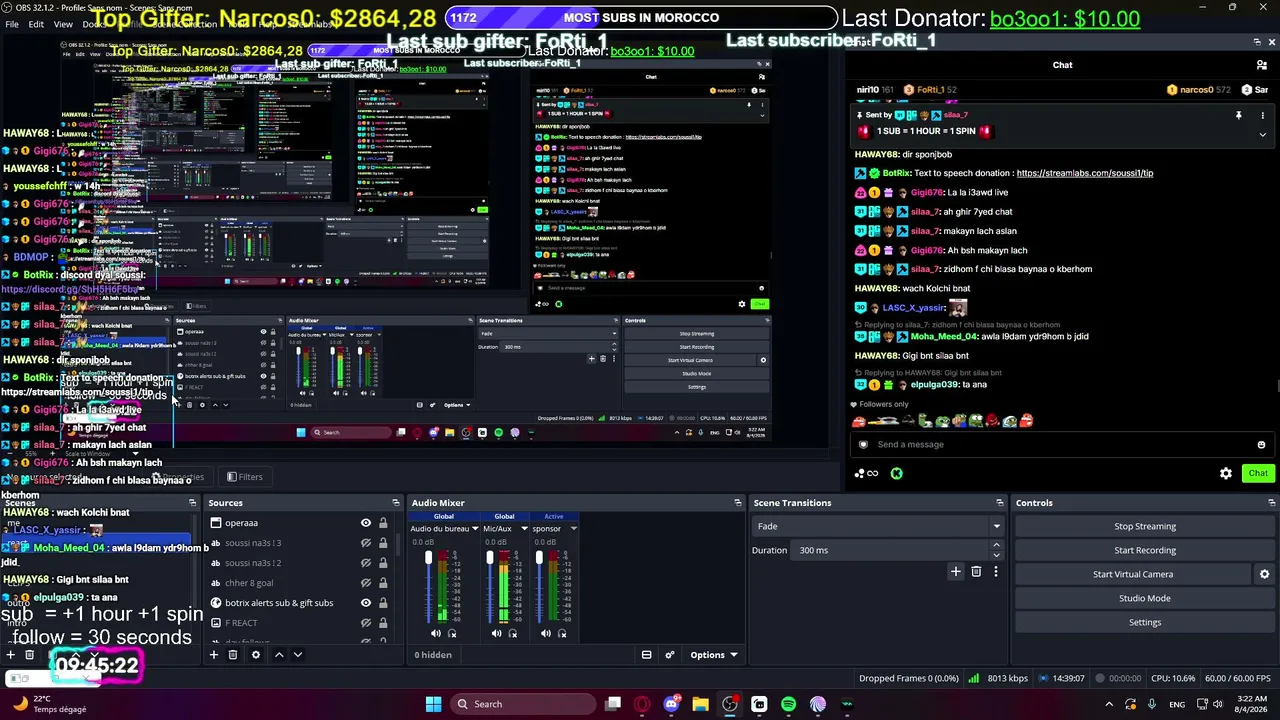Screen dimensions: 1280x720
Task: Open virtual camera settings gear icon
Action: (1264, 574)
